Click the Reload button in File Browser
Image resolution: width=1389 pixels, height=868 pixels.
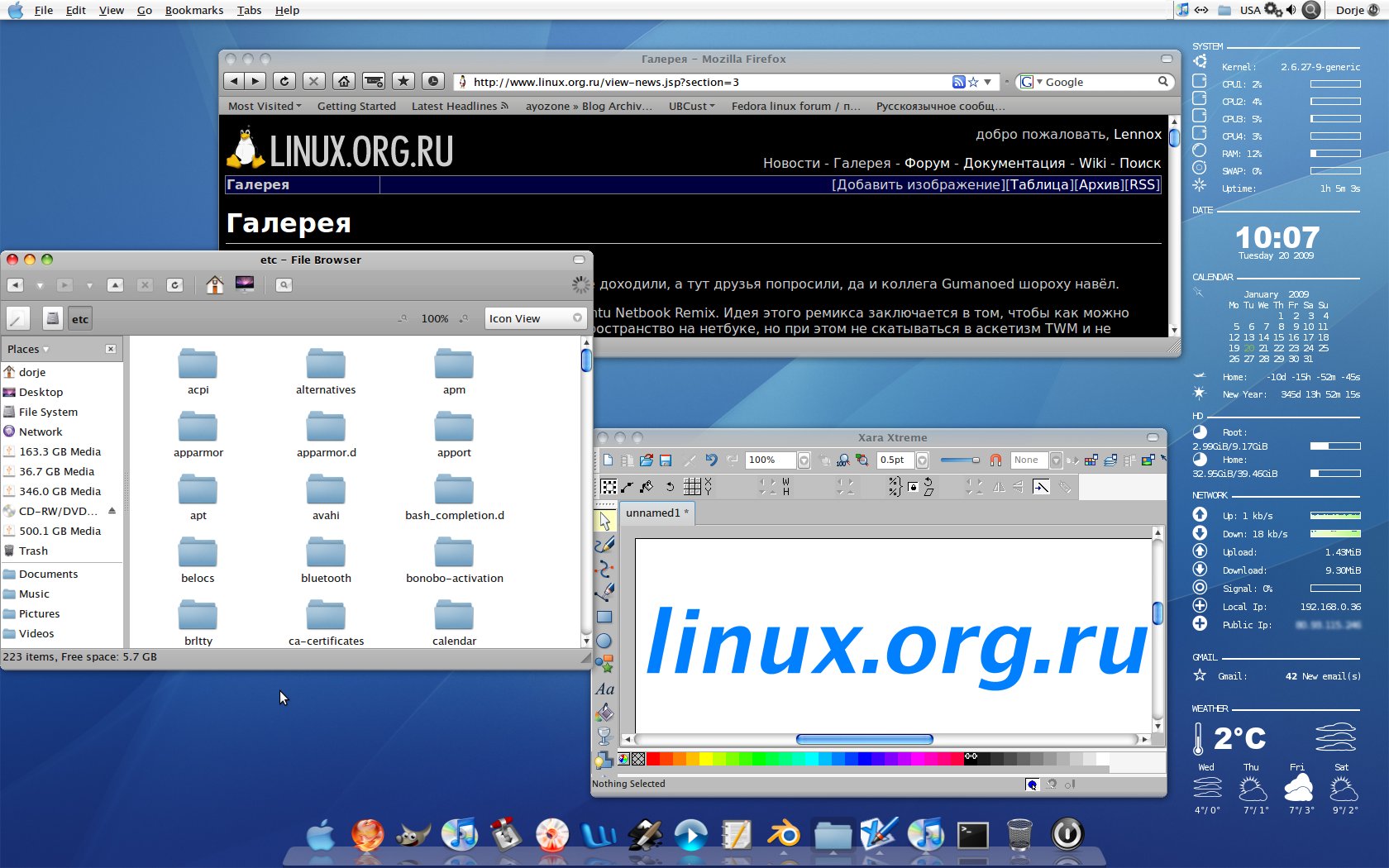pos(174,285)
